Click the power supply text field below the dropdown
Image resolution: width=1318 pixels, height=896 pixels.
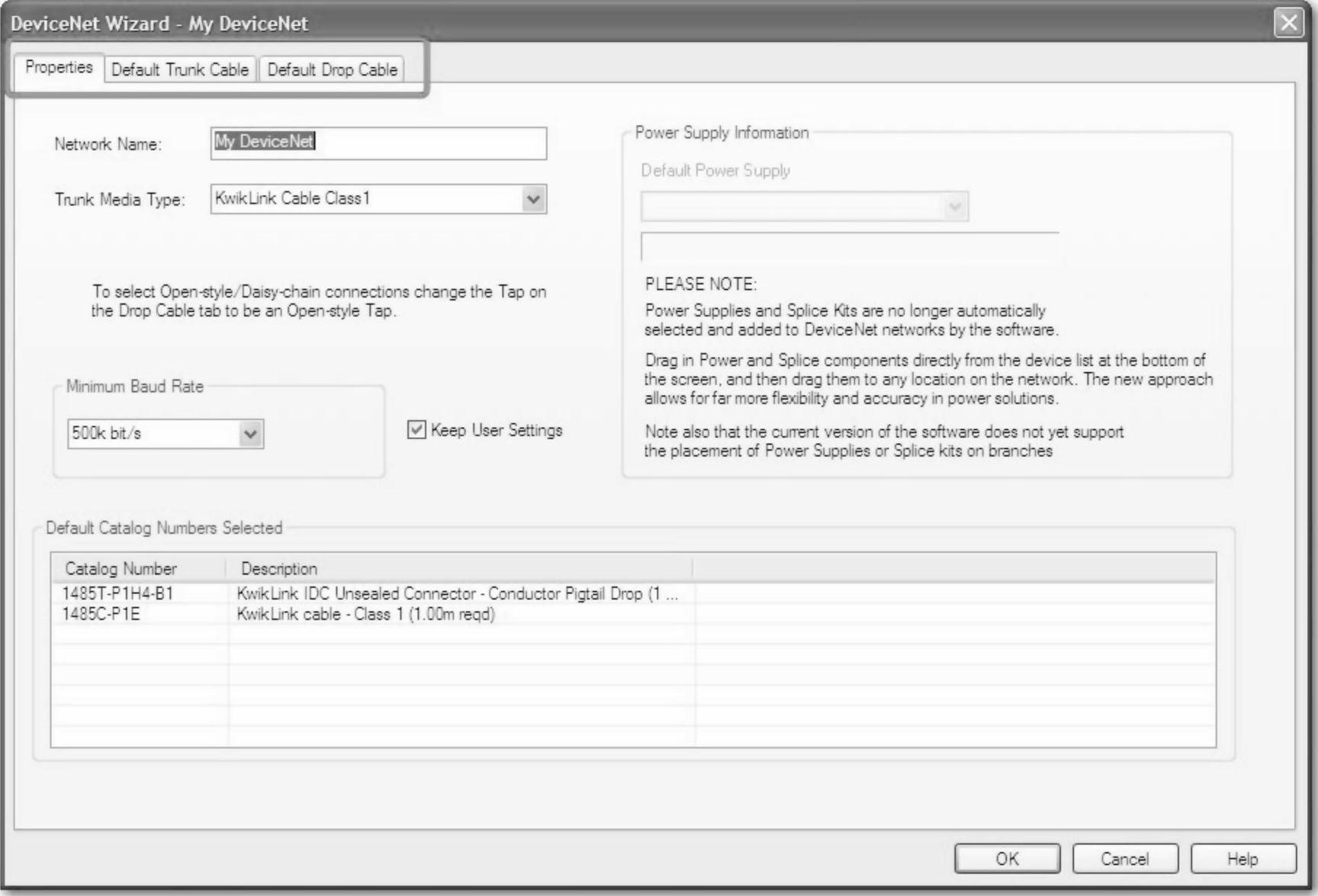pyautogui.click(x=850, y=247)
